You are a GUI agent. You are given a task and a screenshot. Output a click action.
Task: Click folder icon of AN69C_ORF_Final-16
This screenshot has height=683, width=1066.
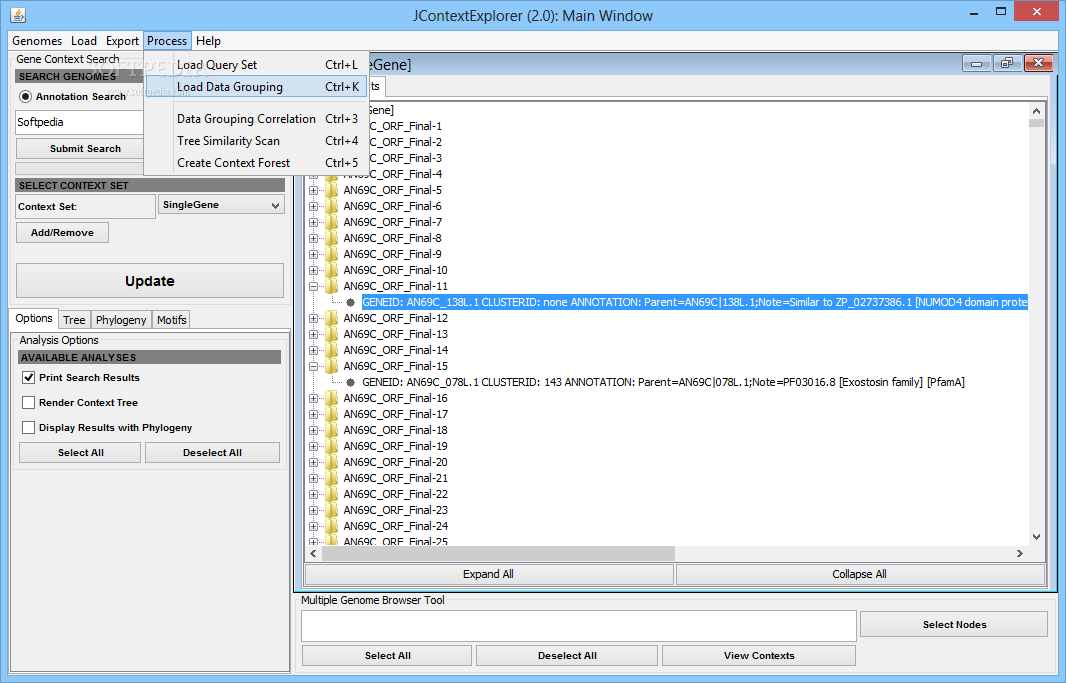coord(332,398)
